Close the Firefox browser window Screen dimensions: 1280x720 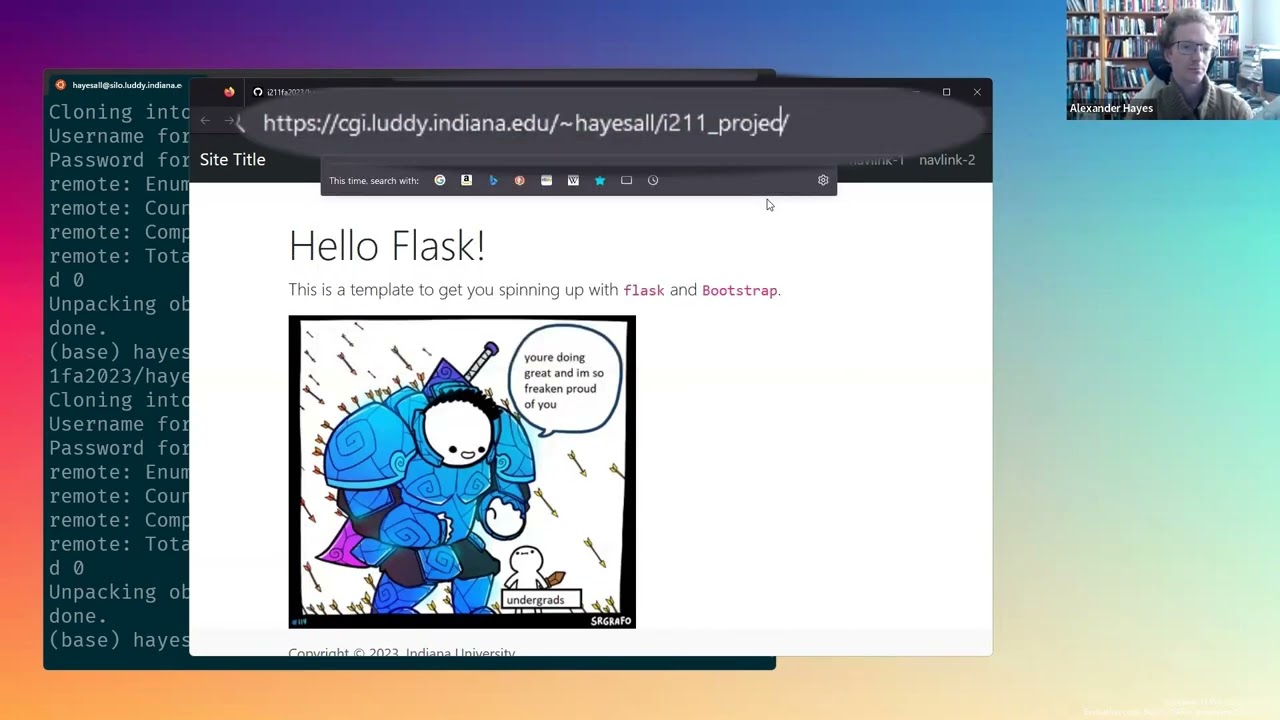[977, 92]
